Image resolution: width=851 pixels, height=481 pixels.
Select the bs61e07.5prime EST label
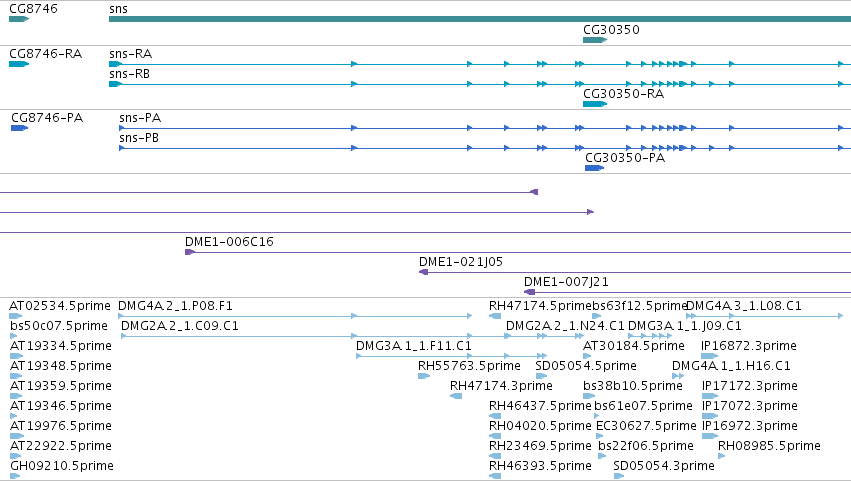[x=644, y=406]
